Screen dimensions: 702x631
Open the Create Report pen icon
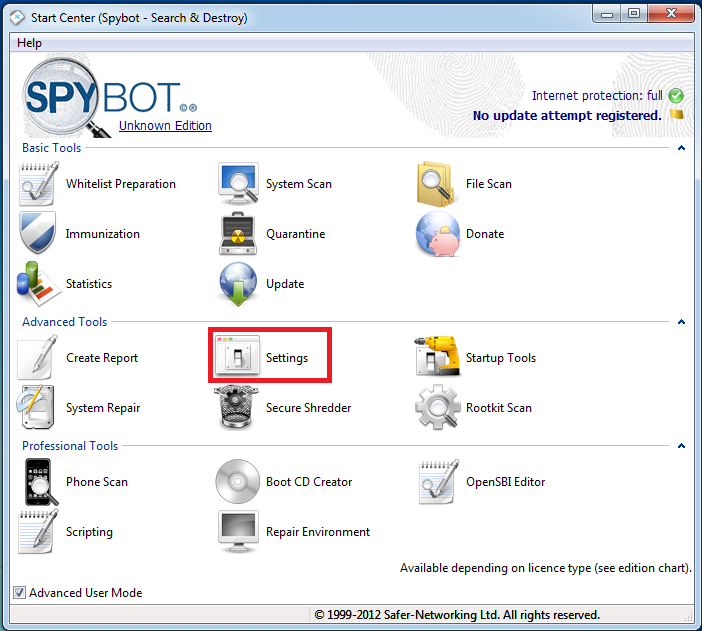(x=38, y=357)
